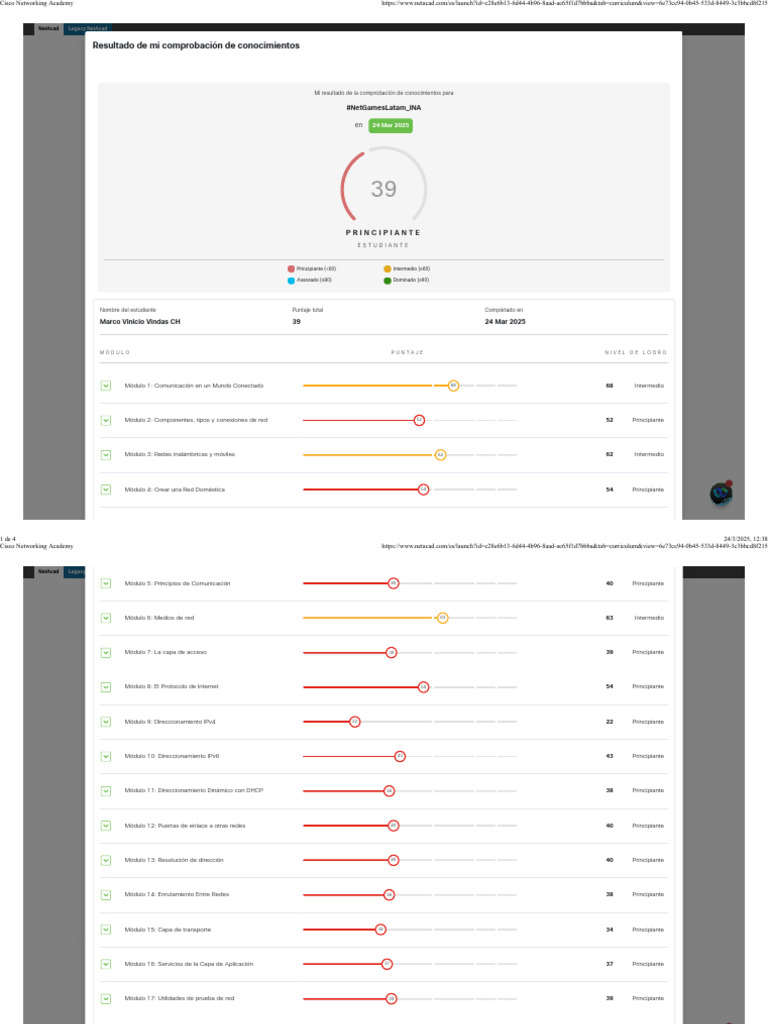Click the score 52 marker for Módulo 2

[419, 421]
